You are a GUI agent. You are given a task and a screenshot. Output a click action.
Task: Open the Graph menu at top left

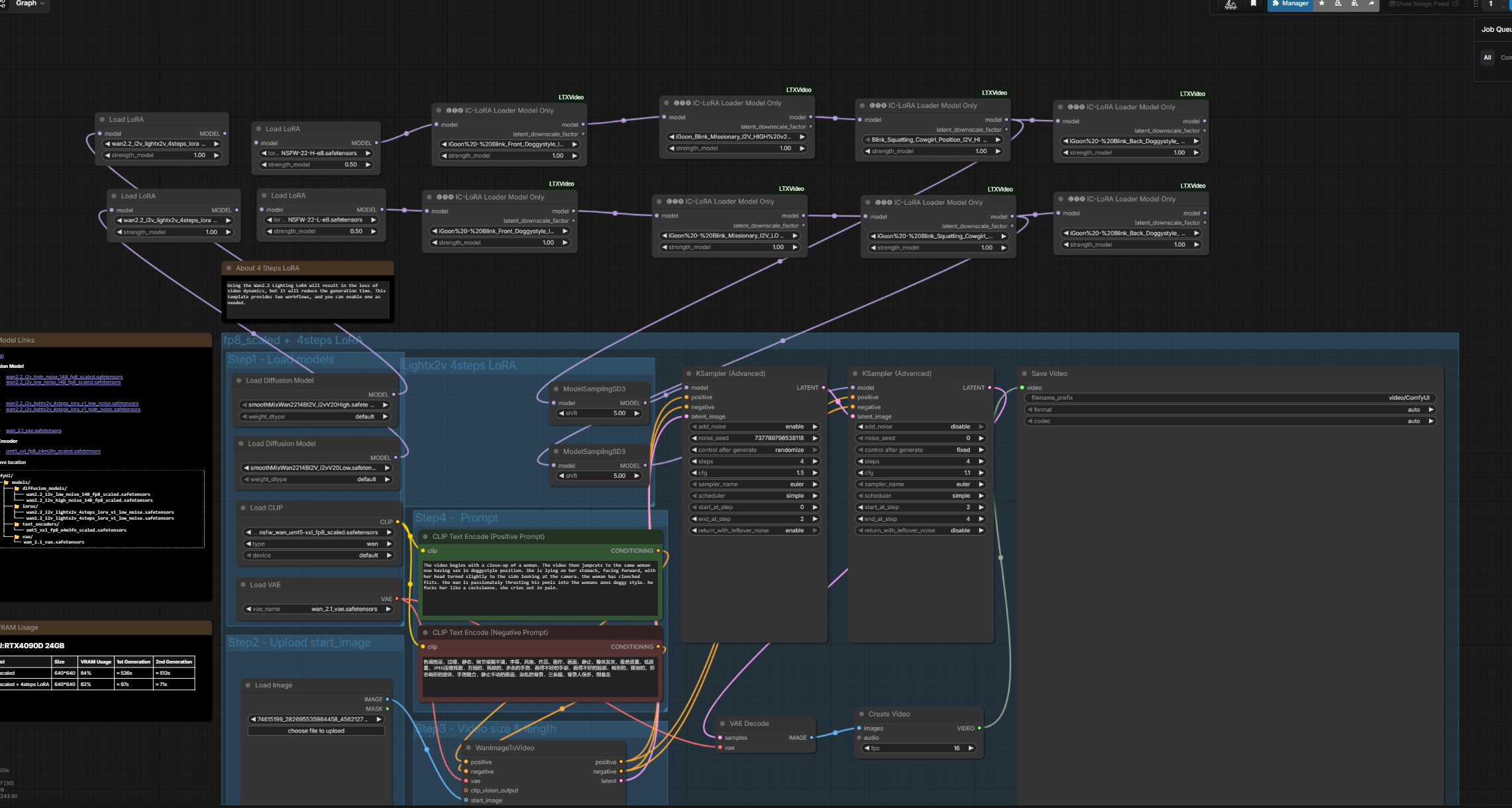[29, 4]
